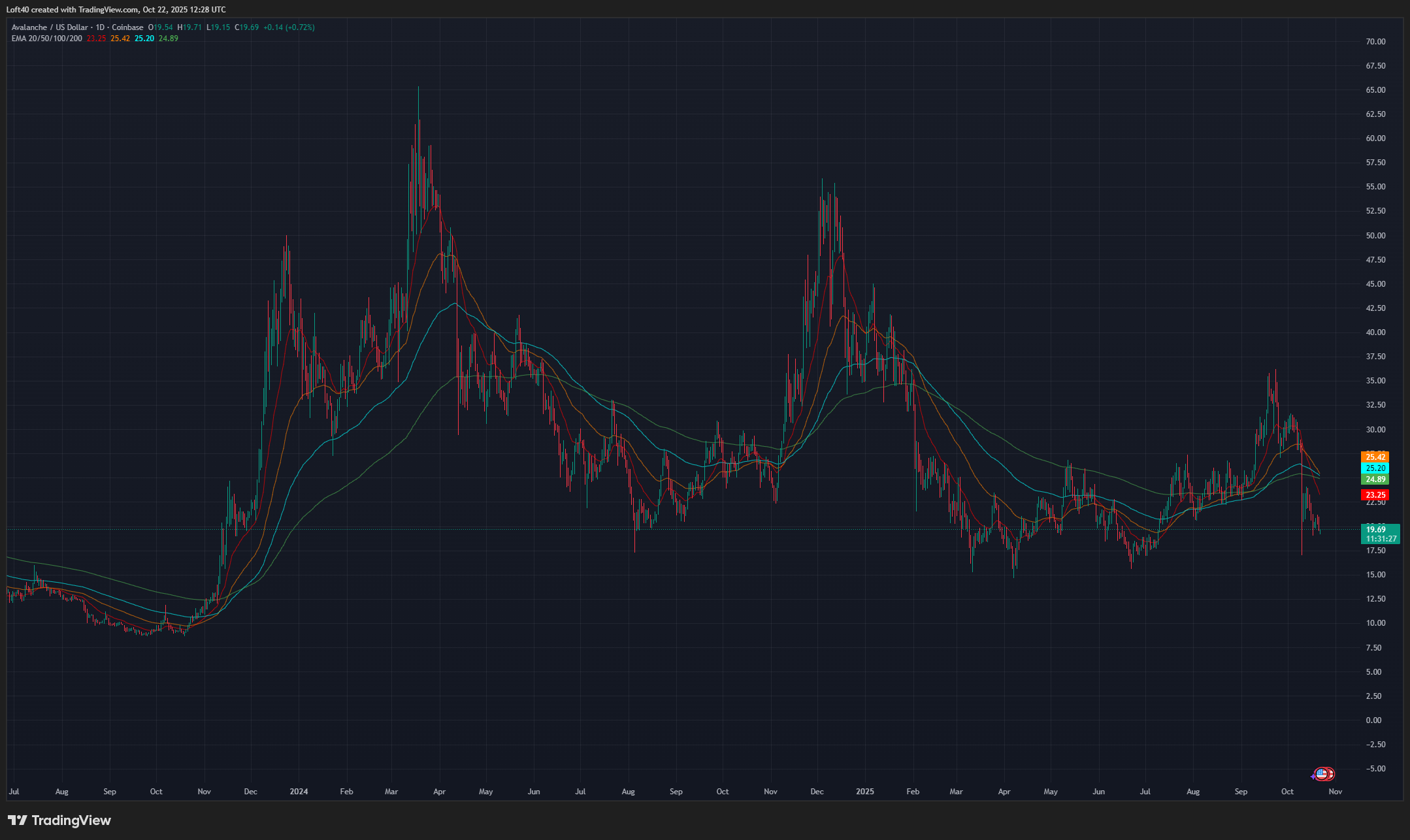Click the 70.00 level on price scale
The image size is (1410, 840).
coord(1375,42)
